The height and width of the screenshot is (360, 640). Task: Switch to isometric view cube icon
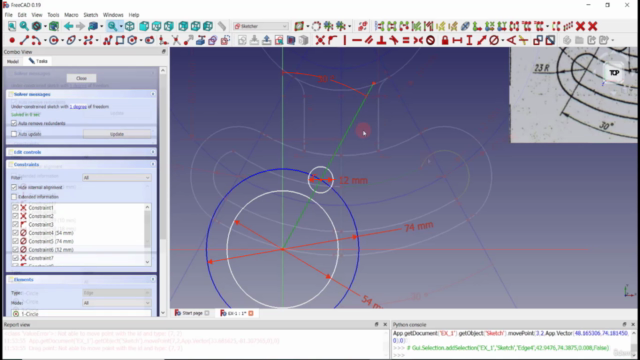[x=130, y=27]
